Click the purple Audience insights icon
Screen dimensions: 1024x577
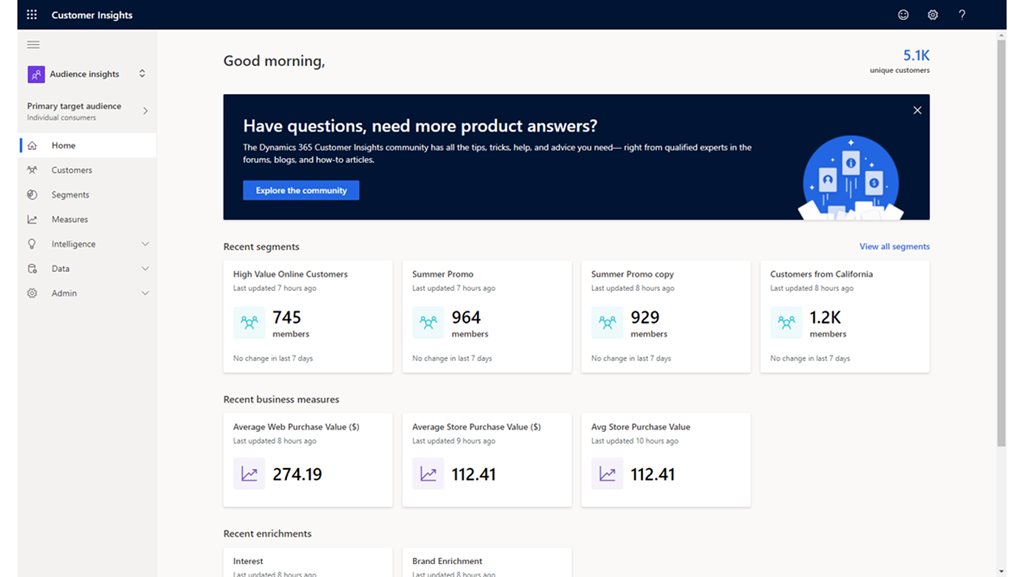[36, 74]
